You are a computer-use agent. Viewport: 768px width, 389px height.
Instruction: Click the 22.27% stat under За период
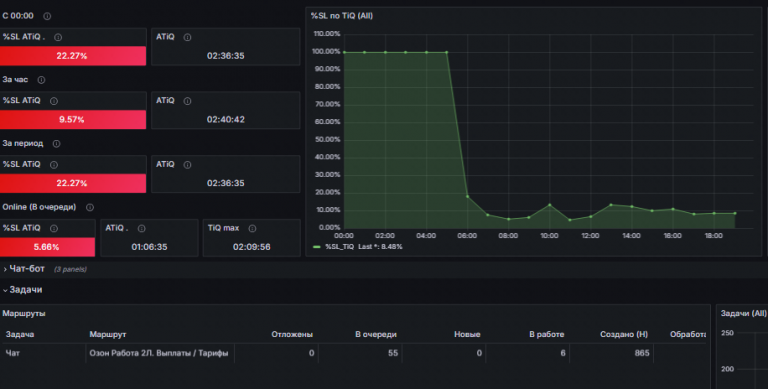[x=72, y=183]
